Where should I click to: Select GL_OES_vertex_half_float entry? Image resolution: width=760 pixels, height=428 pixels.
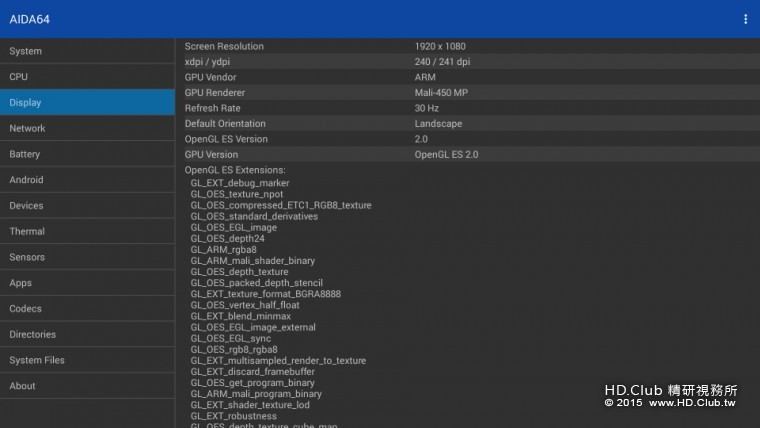click(x=245, y=305)
